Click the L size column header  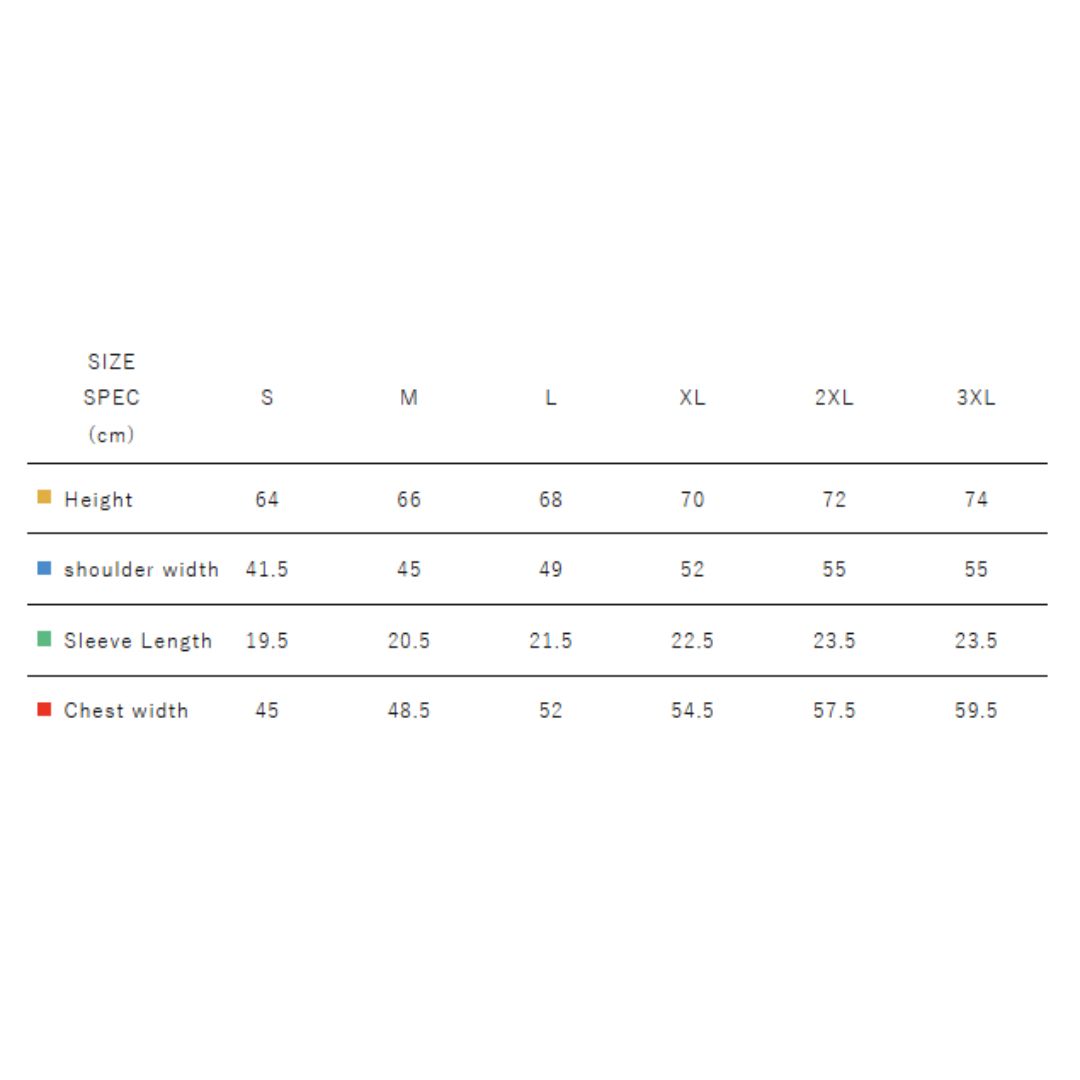click(x=551, y=398)
